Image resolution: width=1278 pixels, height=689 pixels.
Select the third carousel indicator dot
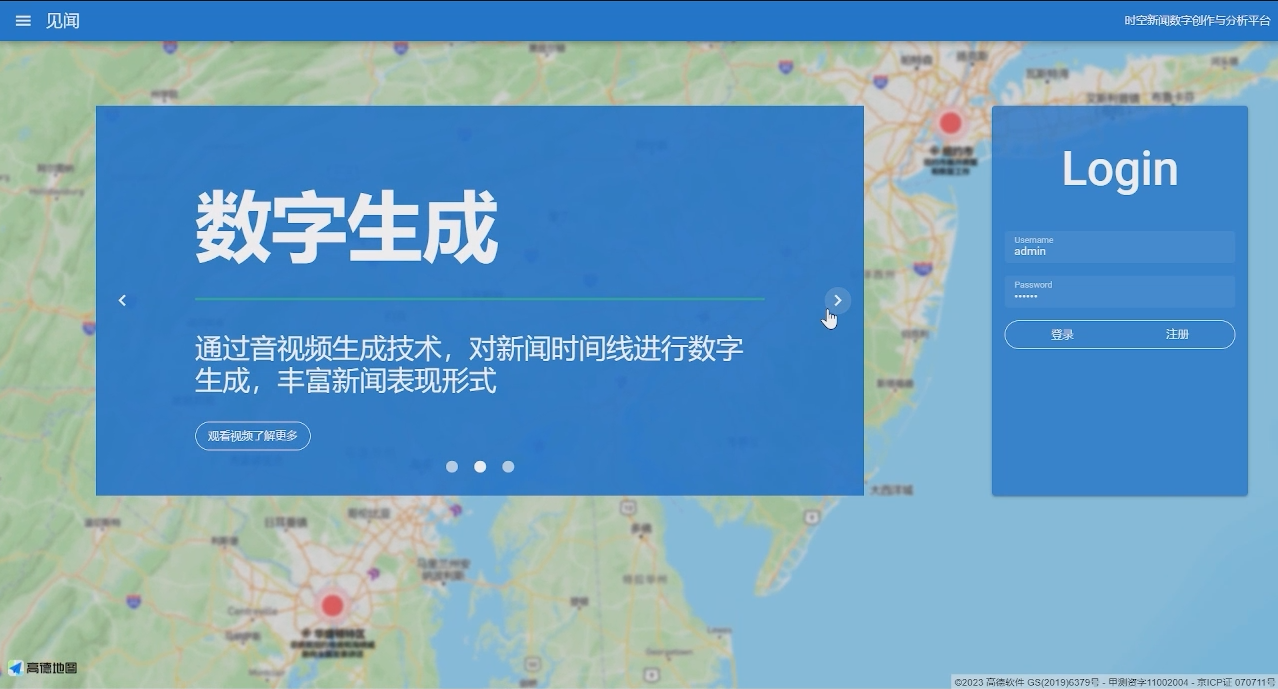508,467
